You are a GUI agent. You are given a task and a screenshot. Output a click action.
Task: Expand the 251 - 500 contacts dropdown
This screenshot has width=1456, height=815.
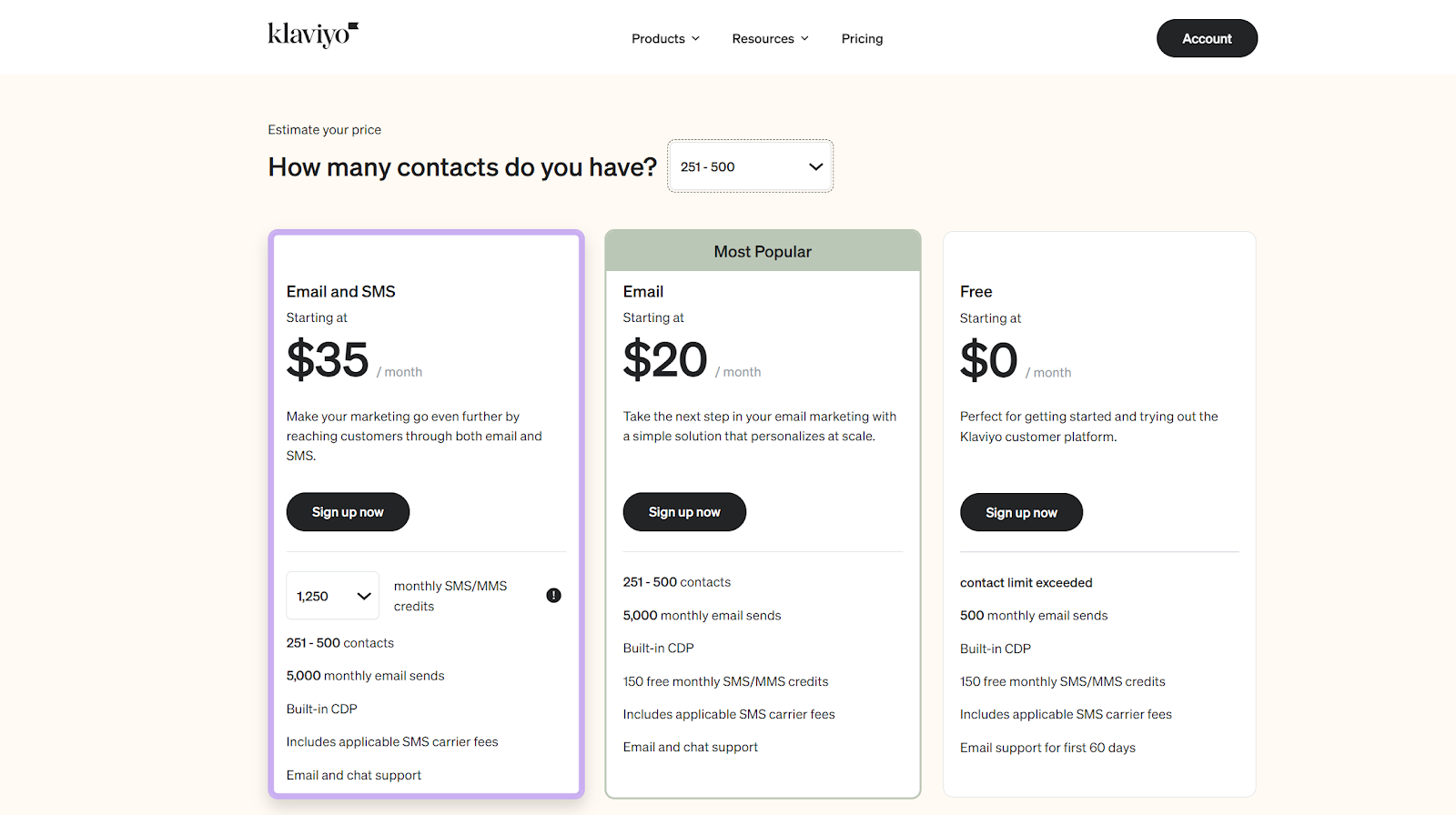pos(750,166)
